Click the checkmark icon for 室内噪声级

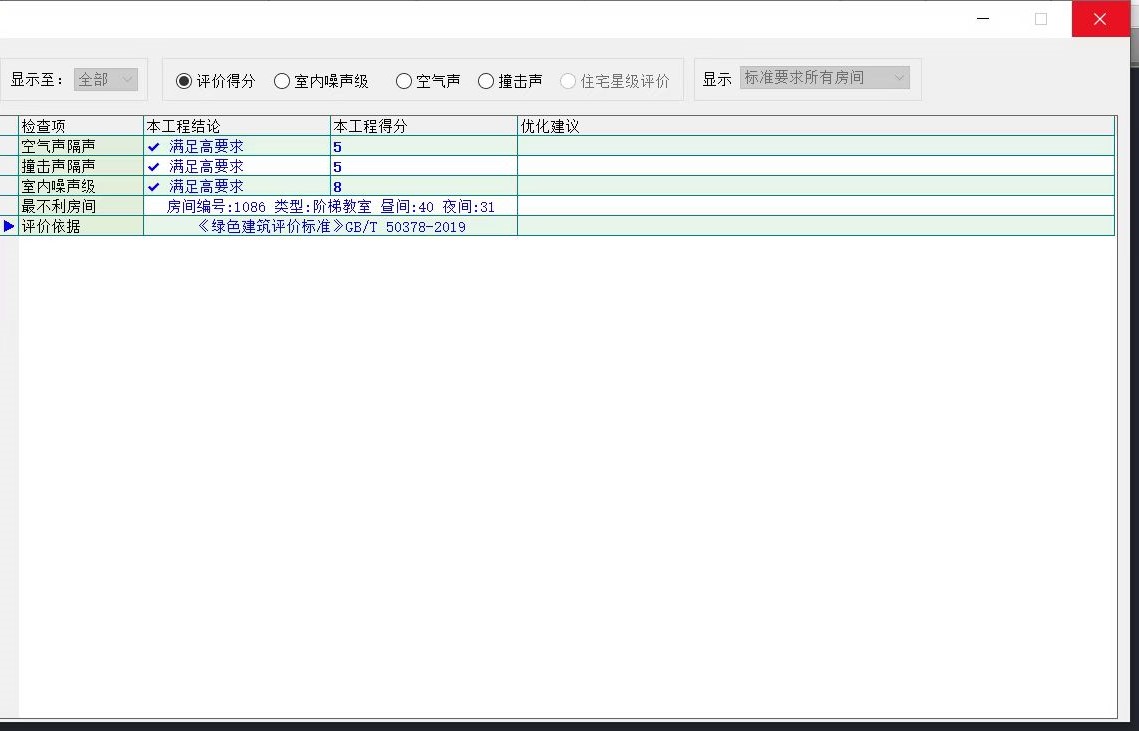154,187
